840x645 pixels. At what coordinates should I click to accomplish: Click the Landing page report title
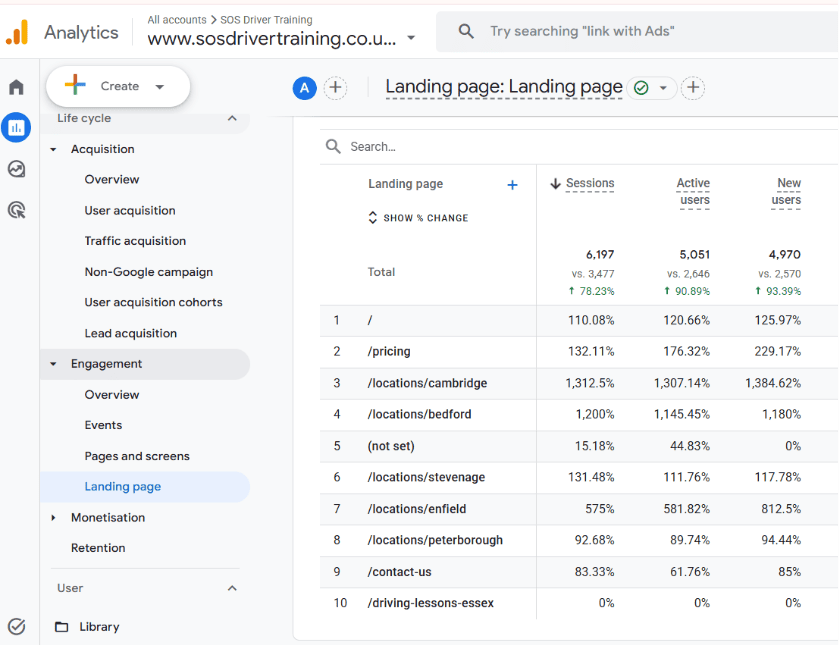point(504,87)
